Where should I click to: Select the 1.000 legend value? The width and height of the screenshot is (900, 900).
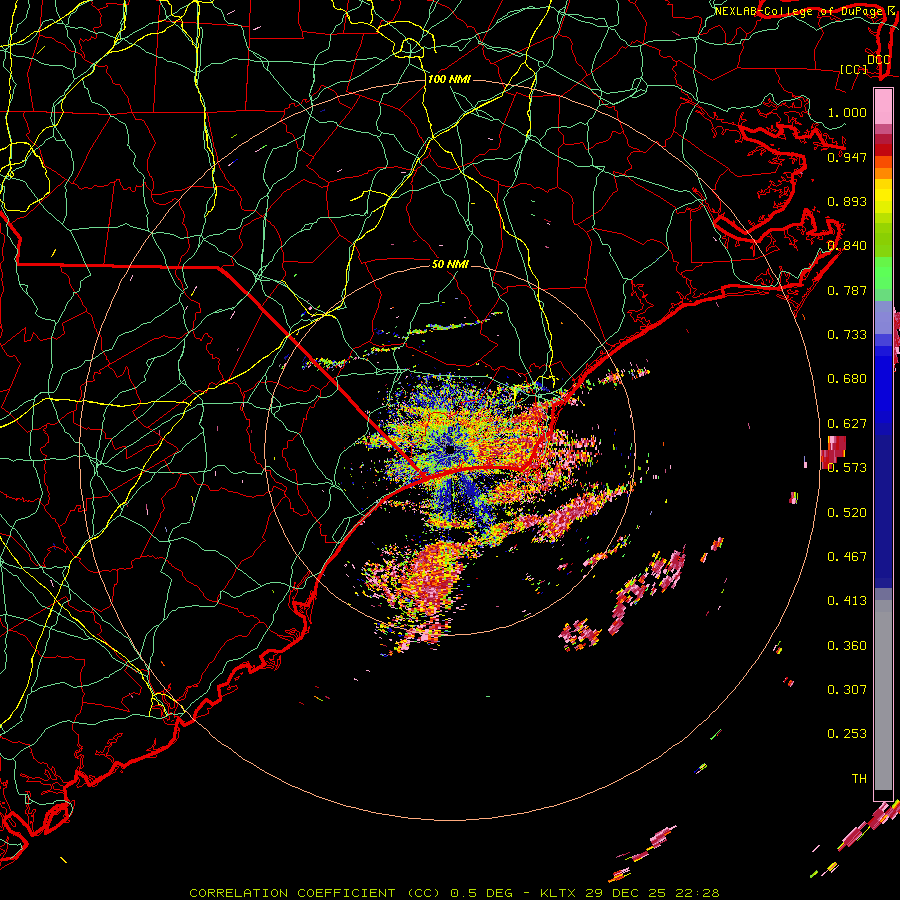847,112
